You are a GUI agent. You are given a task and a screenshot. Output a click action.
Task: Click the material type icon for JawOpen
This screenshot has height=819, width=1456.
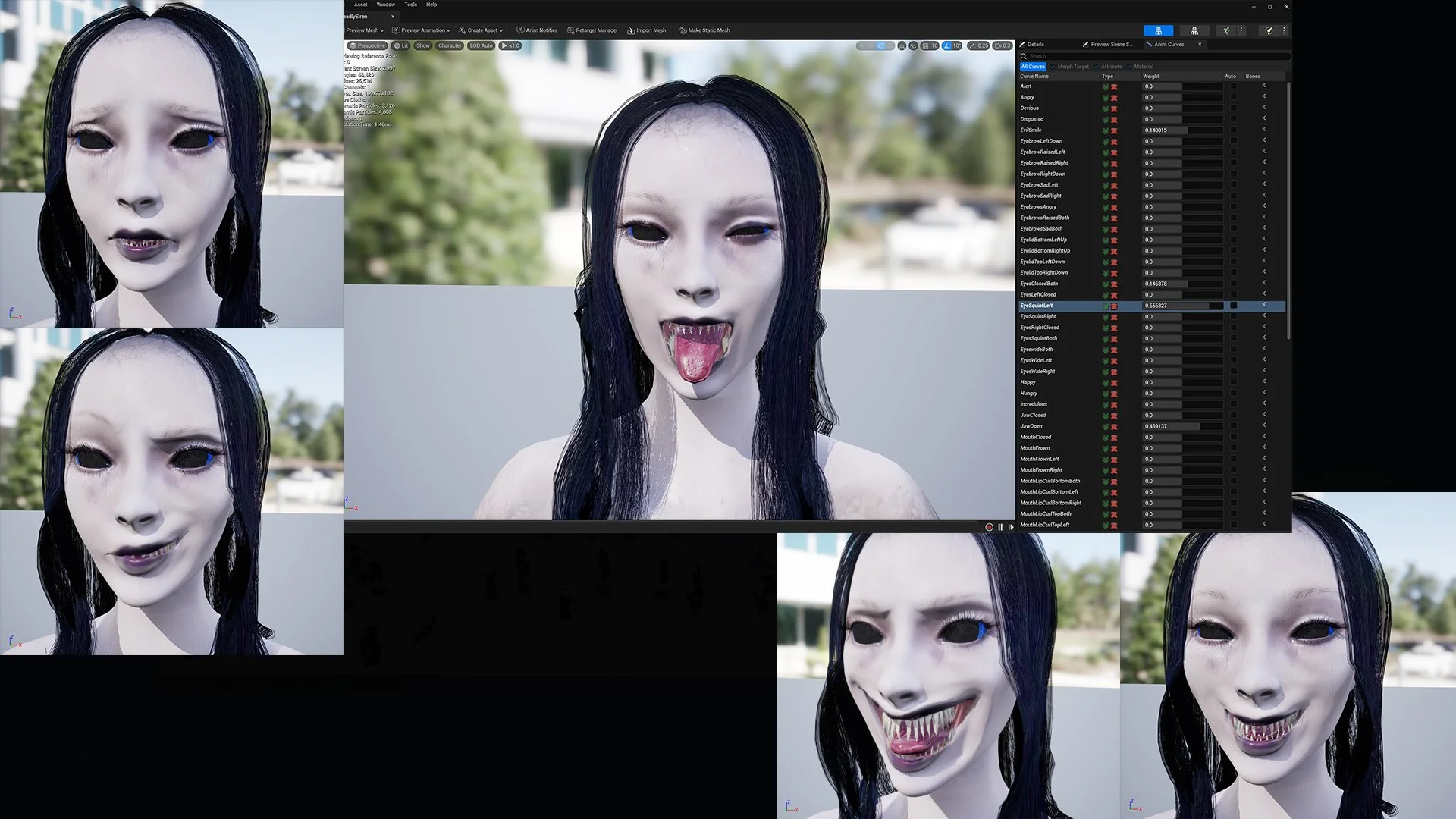click(x=1114, y=427)
